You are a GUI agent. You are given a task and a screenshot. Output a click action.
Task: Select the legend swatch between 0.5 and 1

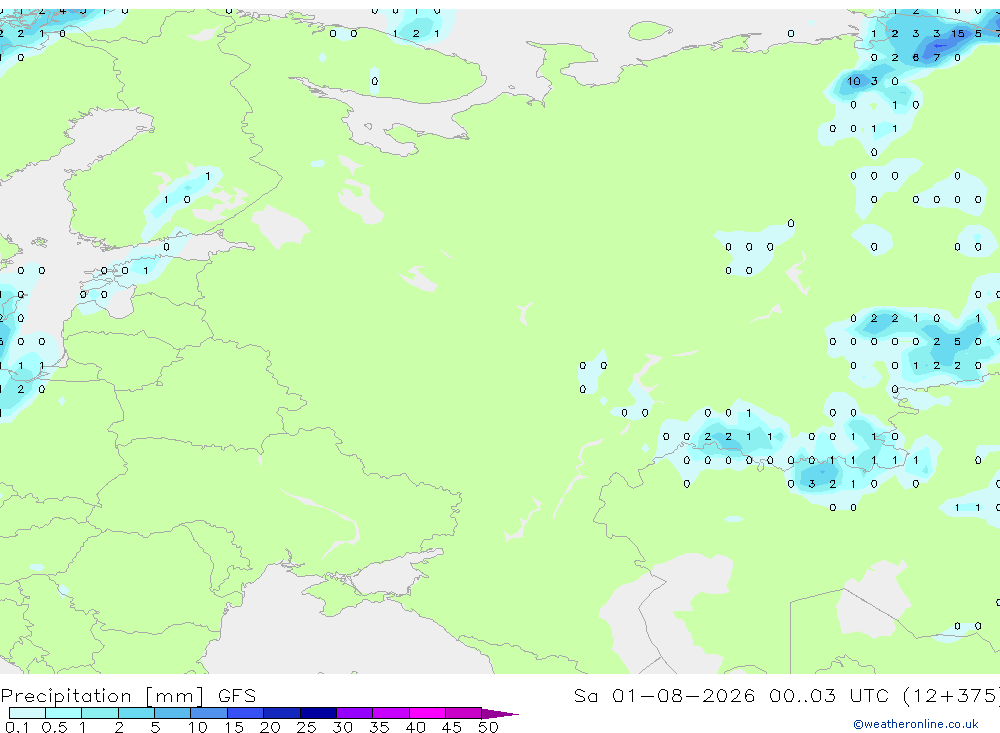[63, 713]
